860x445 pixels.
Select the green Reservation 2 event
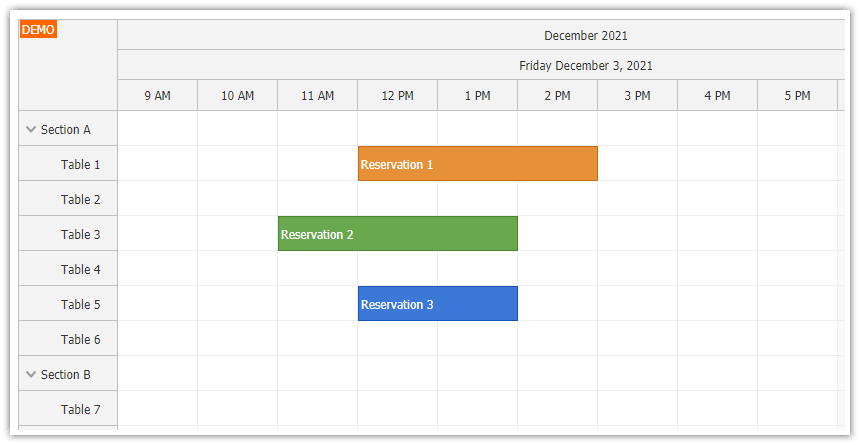click(x=397, y=234)
